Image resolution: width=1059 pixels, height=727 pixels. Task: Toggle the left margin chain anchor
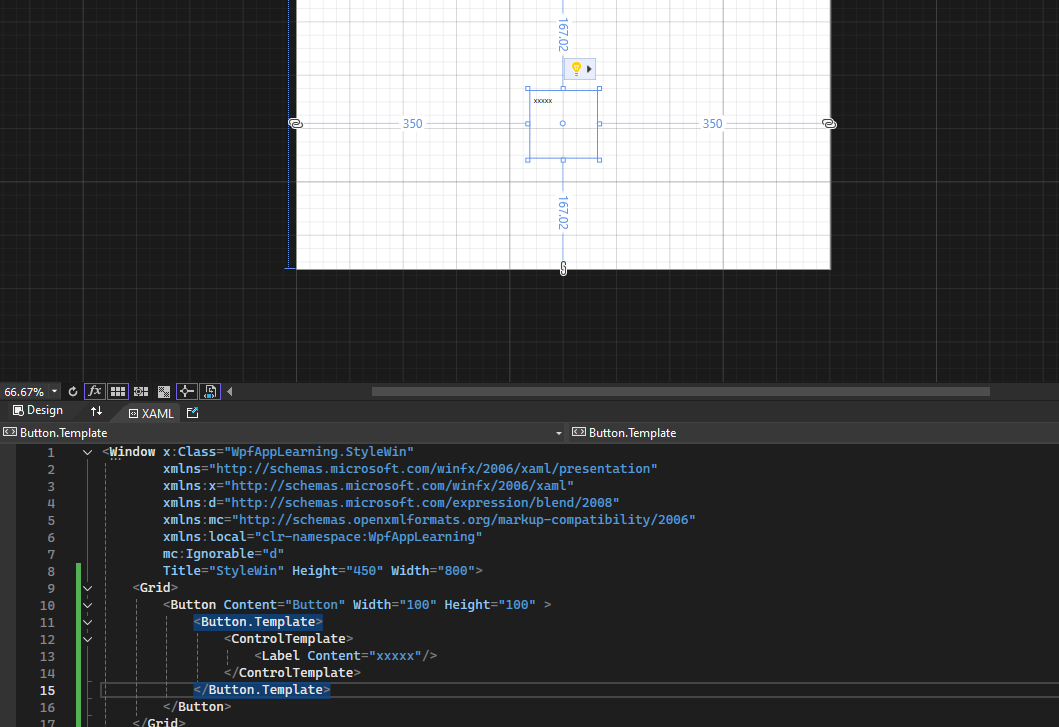click(x=295, y=124)
